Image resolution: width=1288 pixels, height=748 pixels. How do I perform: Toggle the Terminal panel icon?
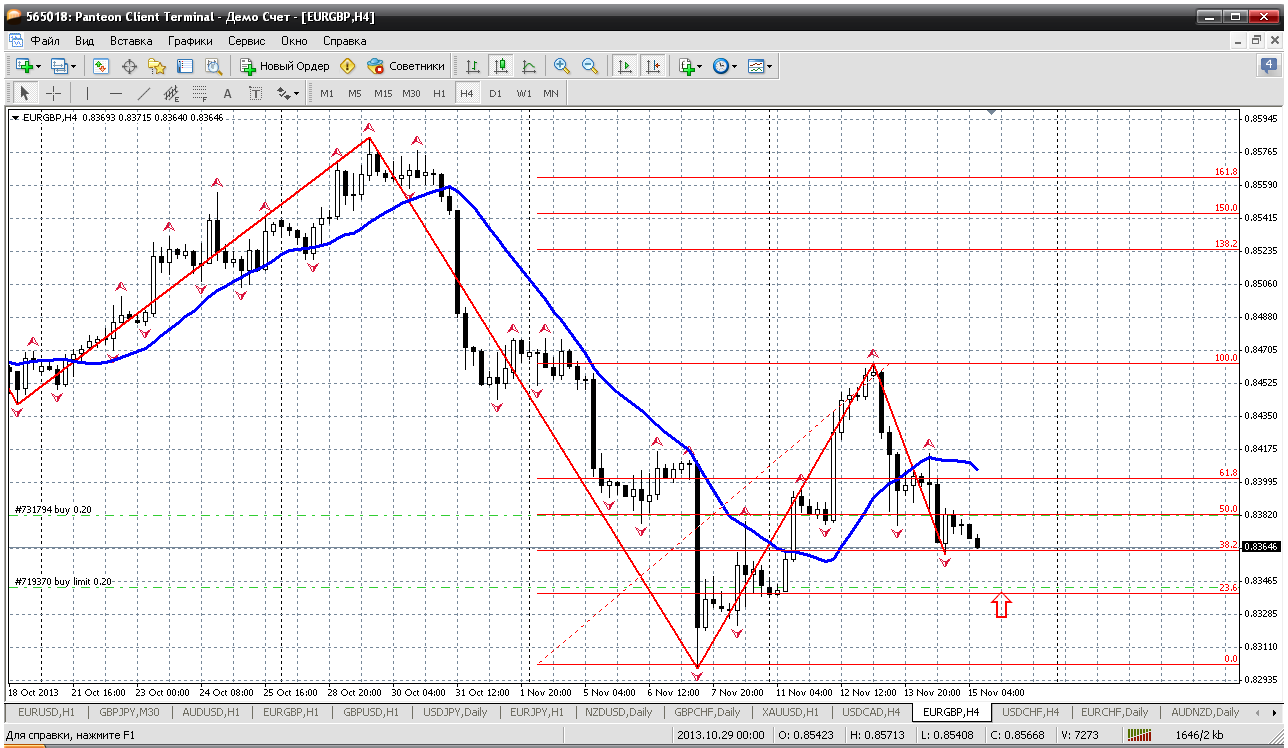pos(185,66)
